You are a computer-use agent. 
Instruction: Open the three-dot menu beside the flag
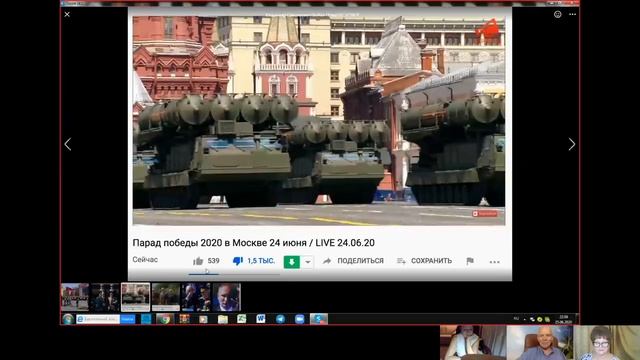pos(495,262)
